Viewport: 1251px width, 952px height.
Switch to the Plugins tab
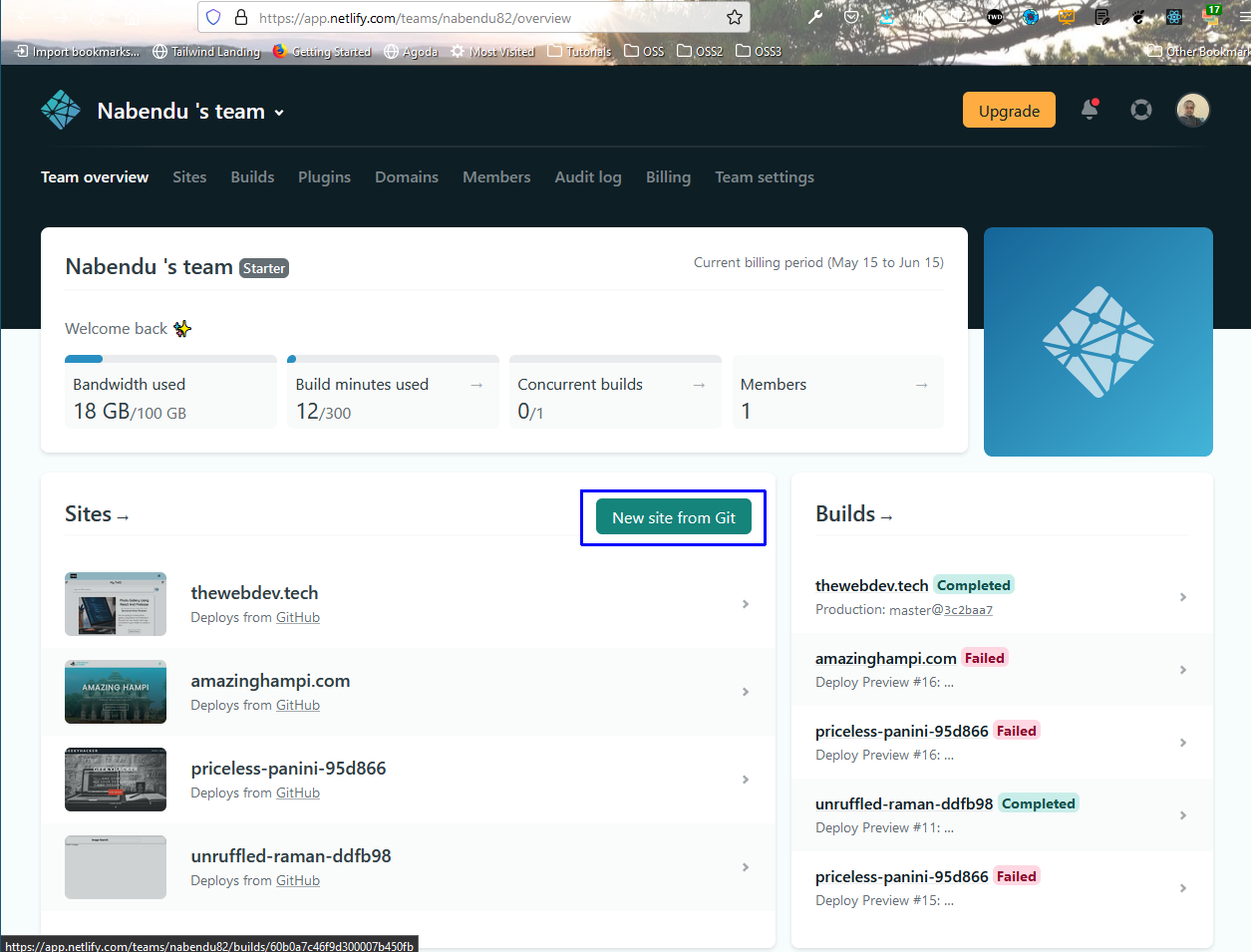coord(324,177)
